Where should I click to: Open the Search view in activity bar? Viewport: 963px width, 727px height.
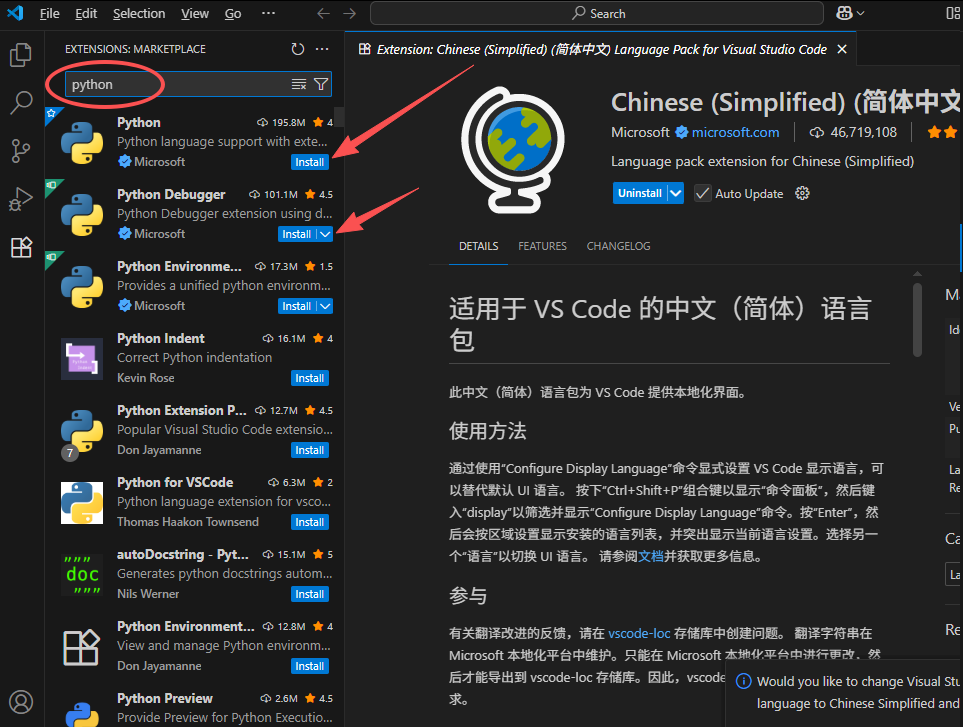tap(21, 103)
